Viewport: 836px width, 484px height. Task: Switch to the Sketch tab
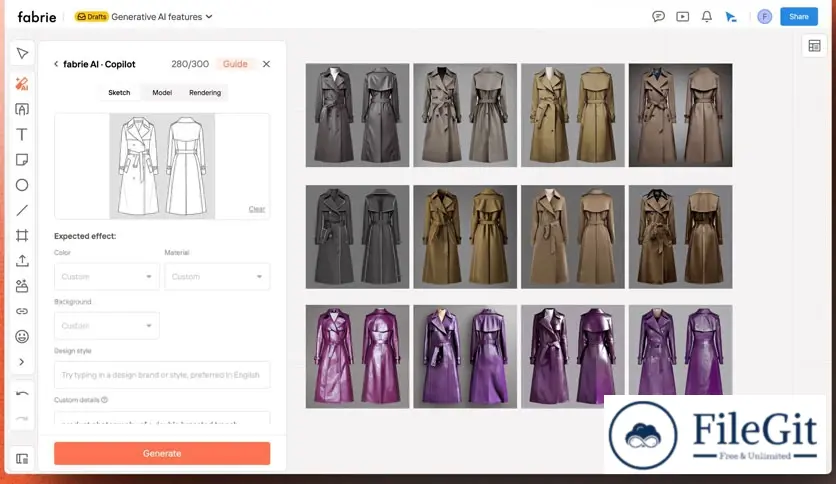click(119, 93)
